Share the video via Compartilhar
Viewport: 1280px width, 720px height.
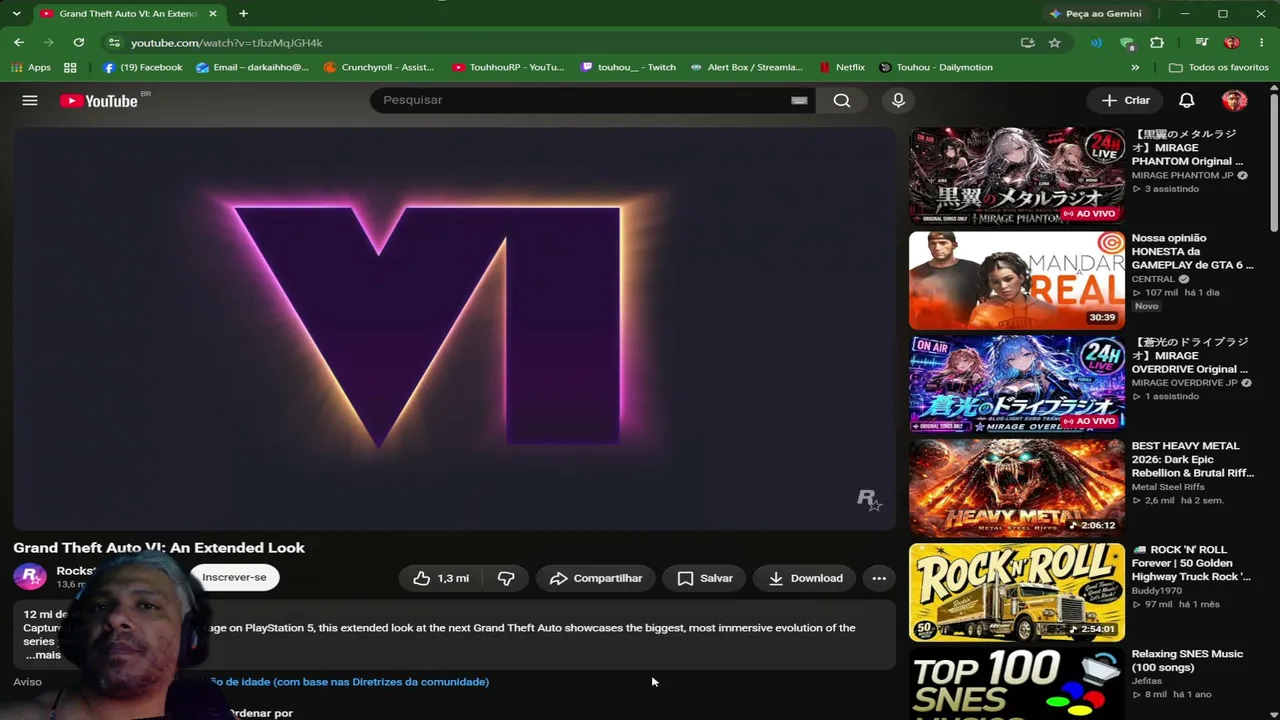(596, 578)
